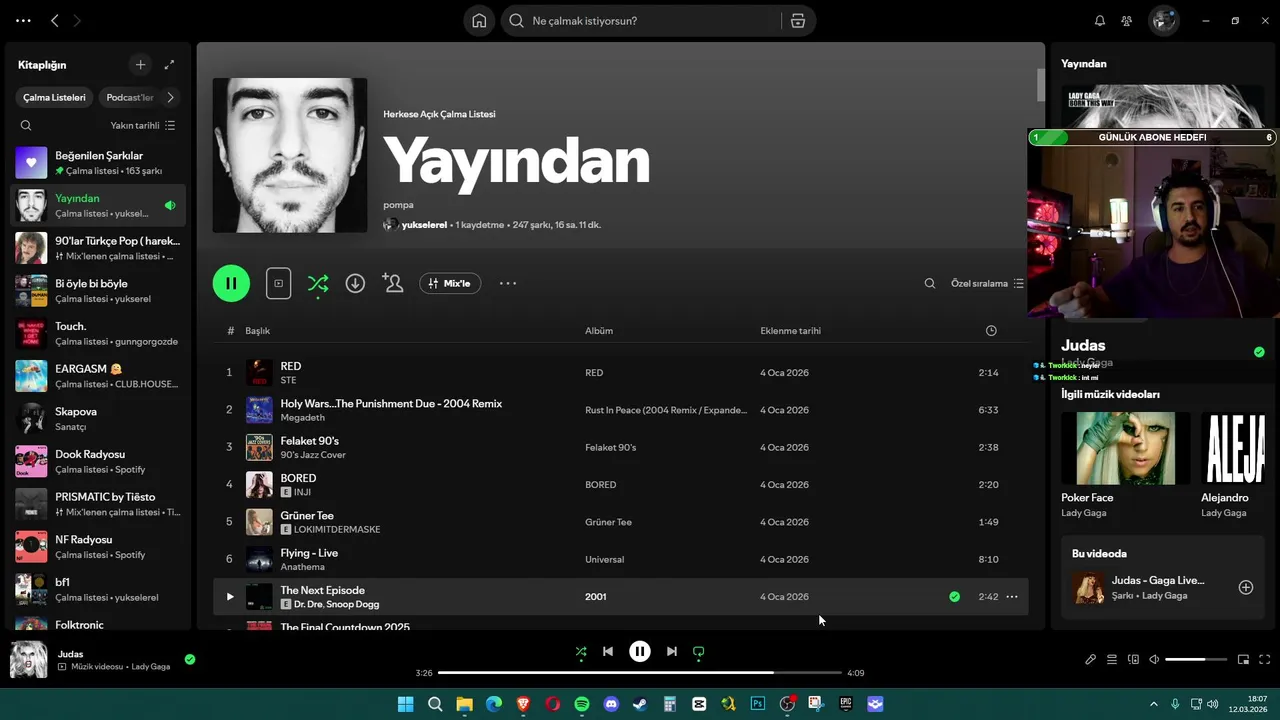Show more library filters with right chevron
The width and height of the screenshot is (1280, 720).
170,98
